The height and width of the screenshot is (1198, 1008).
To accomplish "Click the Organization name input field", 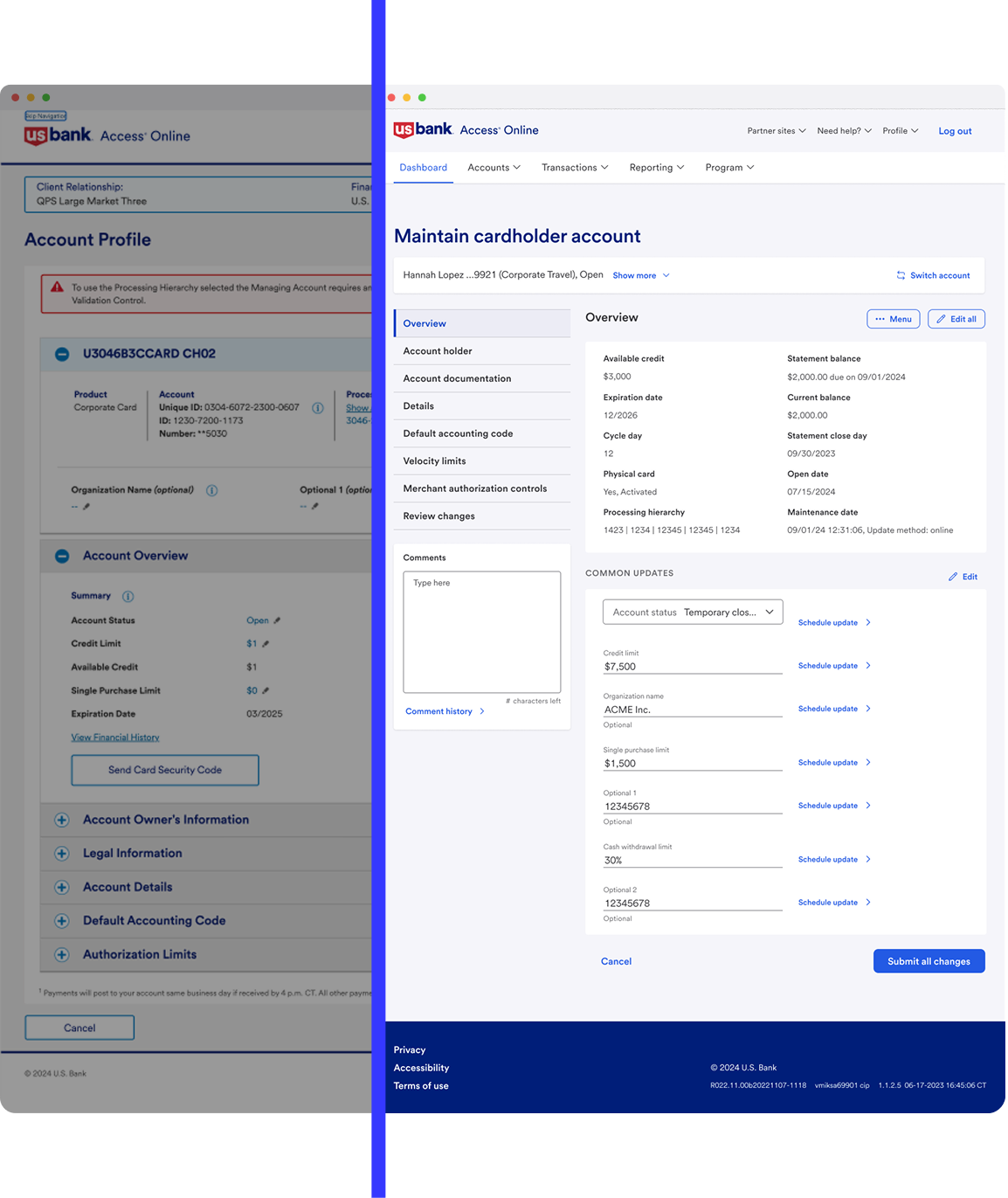I will point(693,710).
